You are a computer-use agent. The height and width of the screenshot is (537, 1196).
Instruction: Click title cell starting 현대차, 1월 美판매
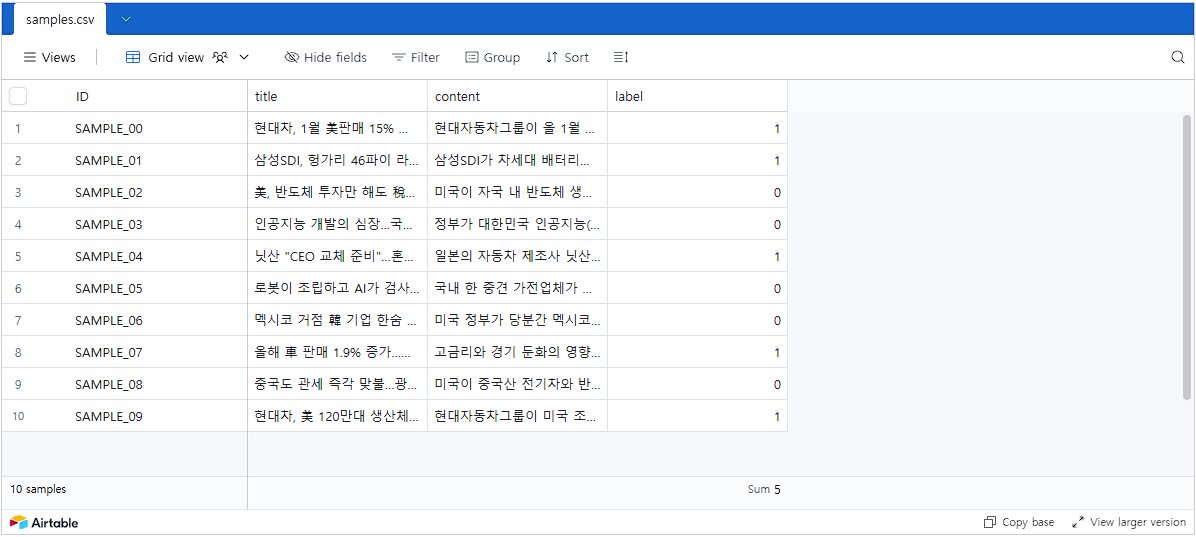[x=337, y=129]
